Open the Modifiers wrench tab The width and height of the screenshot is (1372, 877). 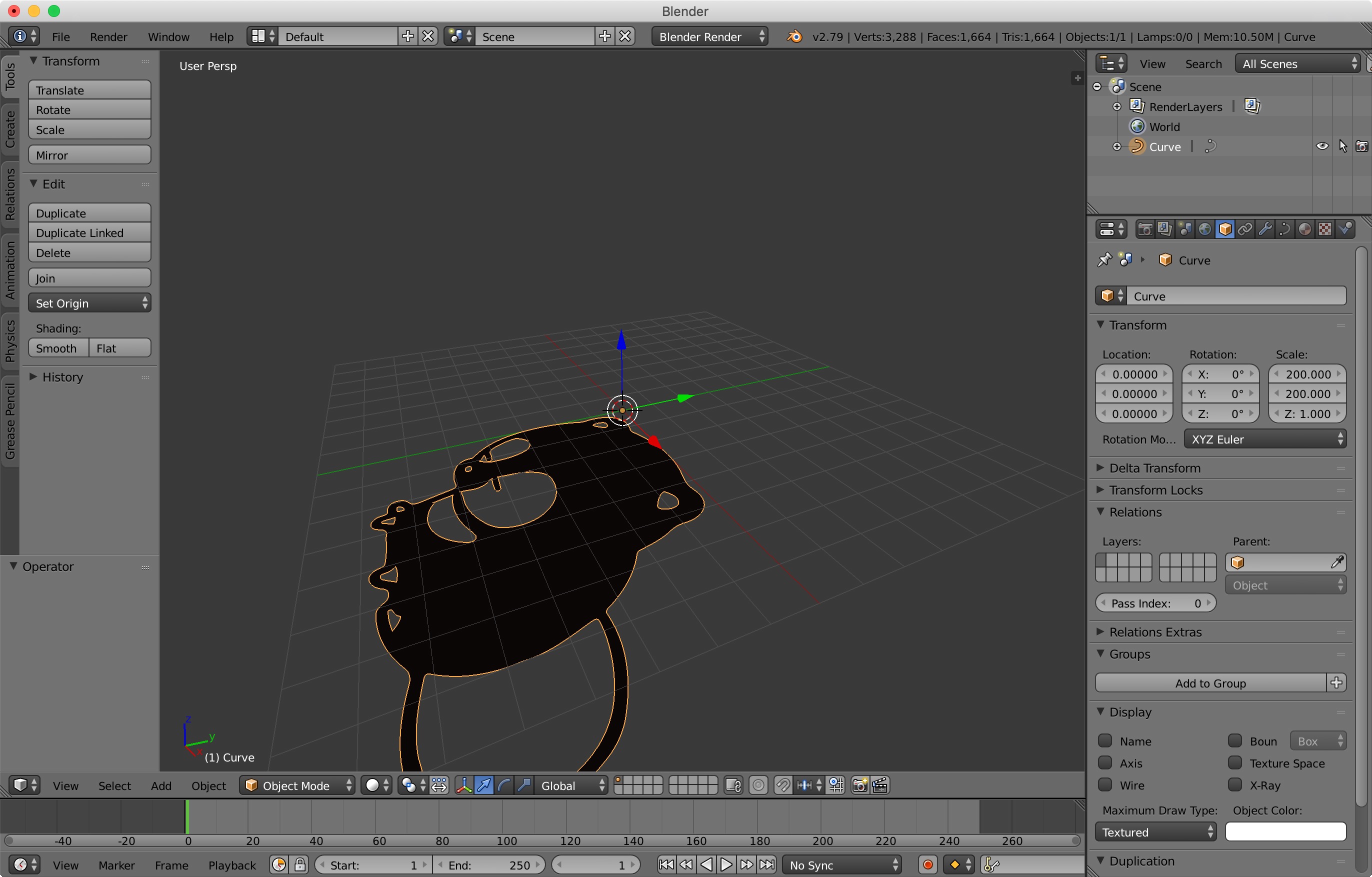pyautogui.click(x=1265, y=229)
